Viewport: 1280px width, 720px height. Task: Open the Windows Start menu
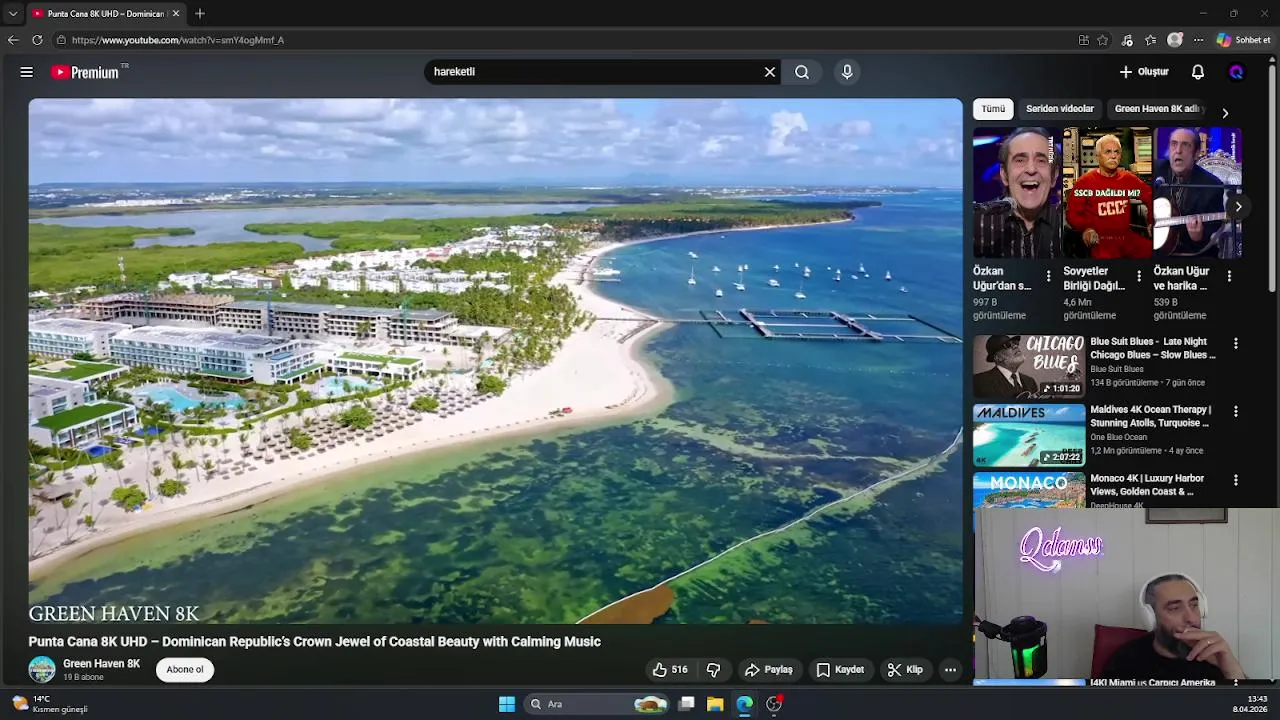(507, 704)
